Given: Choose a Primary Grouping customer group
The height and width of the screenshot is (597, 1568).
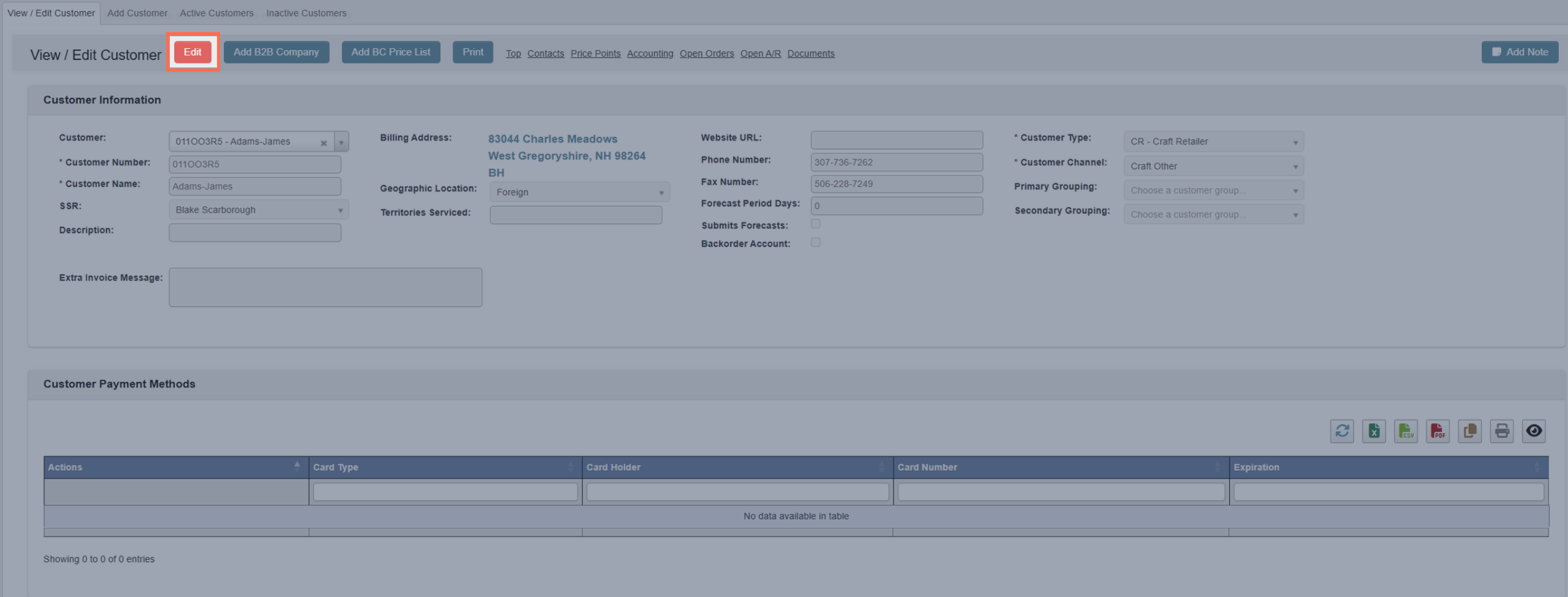Looking at the screenshot, I should pos(1213,190).
